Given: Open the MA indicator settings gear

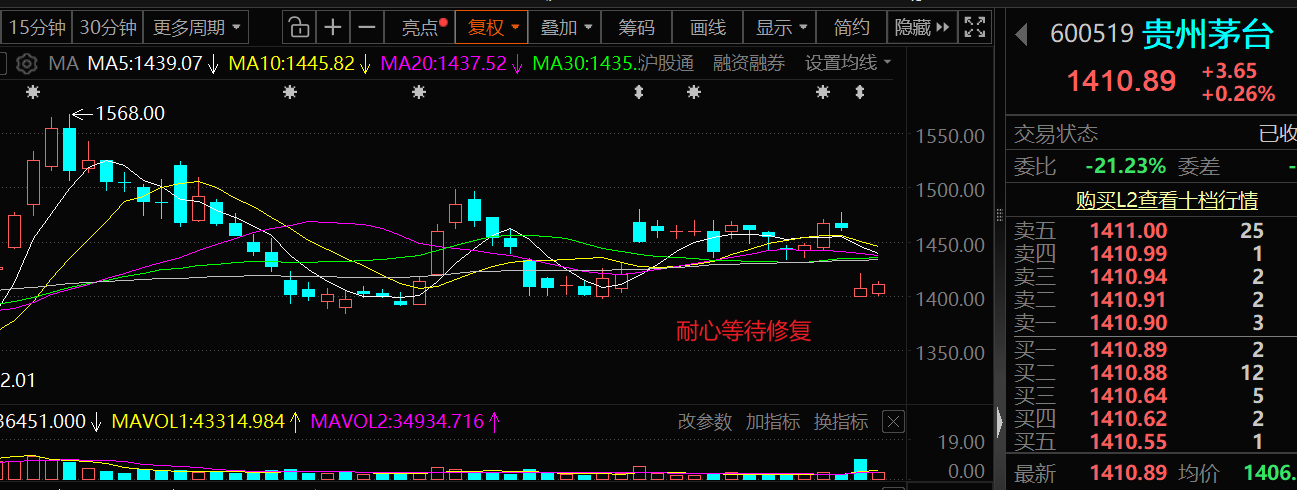Looking at the screenshot, I should coord(27,64).
